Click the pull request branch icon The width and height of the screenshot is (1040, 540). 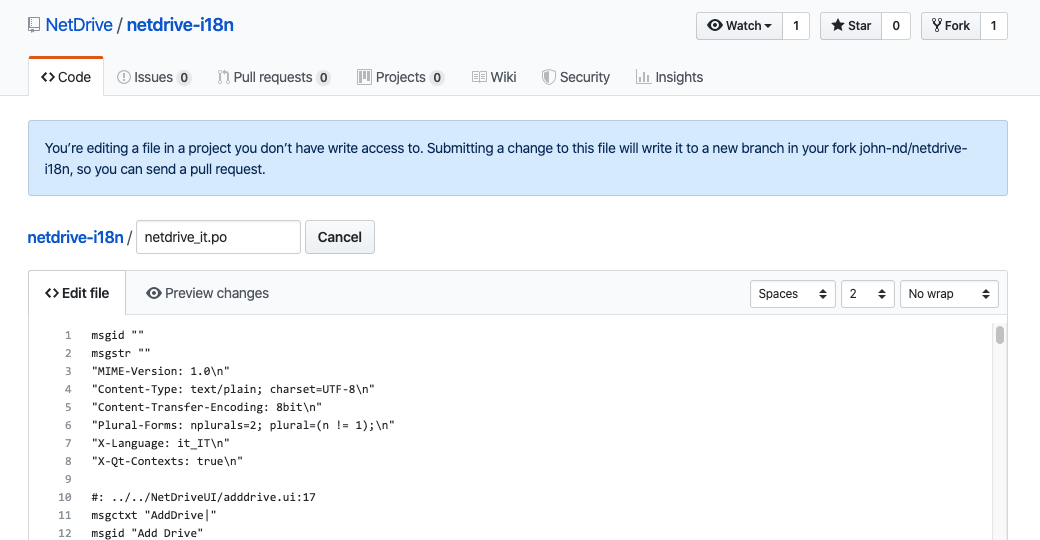pos(224,77)
